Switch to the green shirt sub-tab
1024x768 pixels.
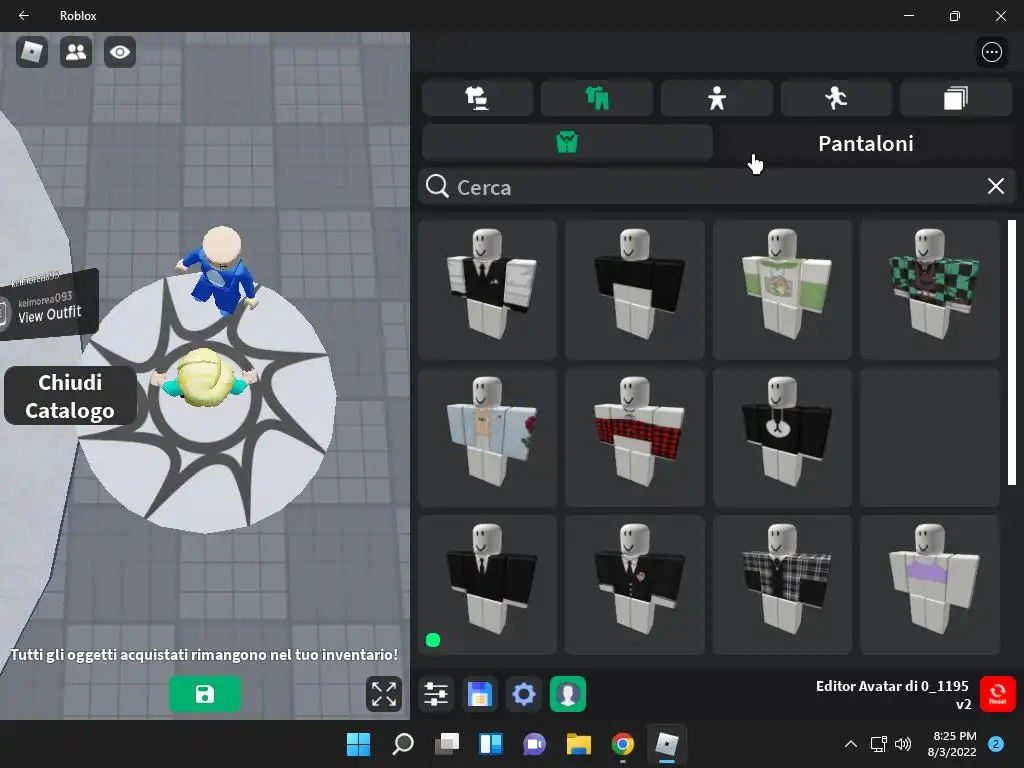[x=567, y=142]
